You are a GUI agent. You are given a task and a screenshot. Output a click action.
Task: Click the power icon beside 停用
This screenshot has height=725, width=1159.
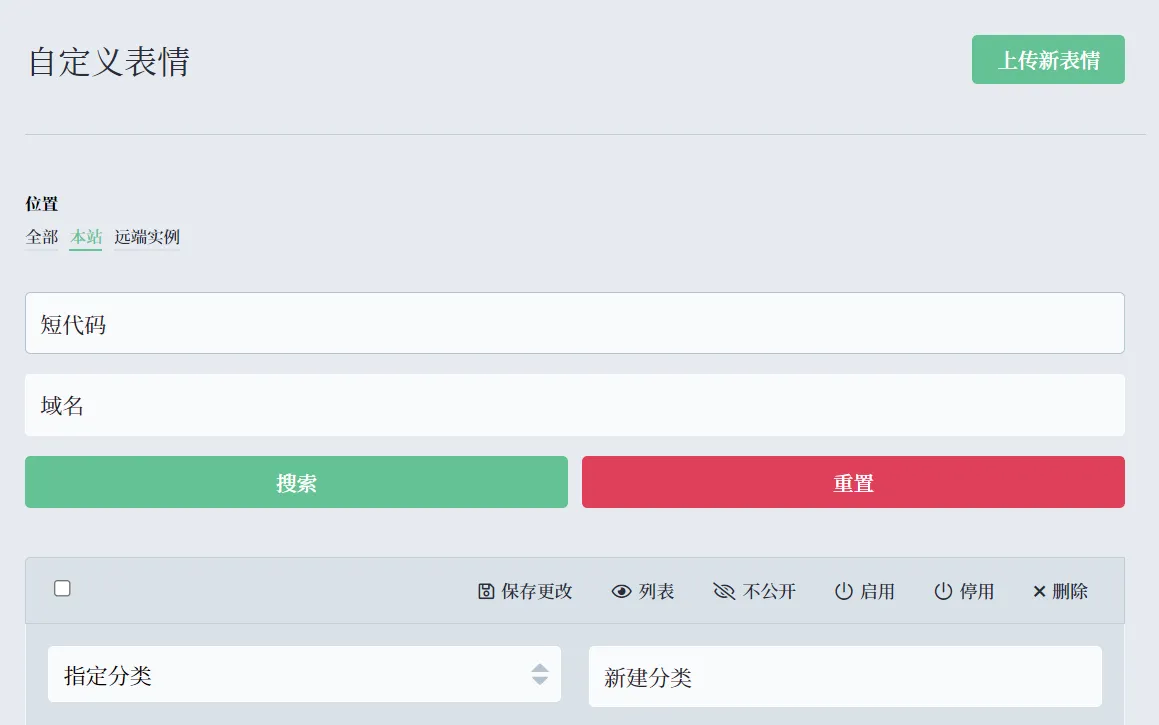tap(943, 591)
